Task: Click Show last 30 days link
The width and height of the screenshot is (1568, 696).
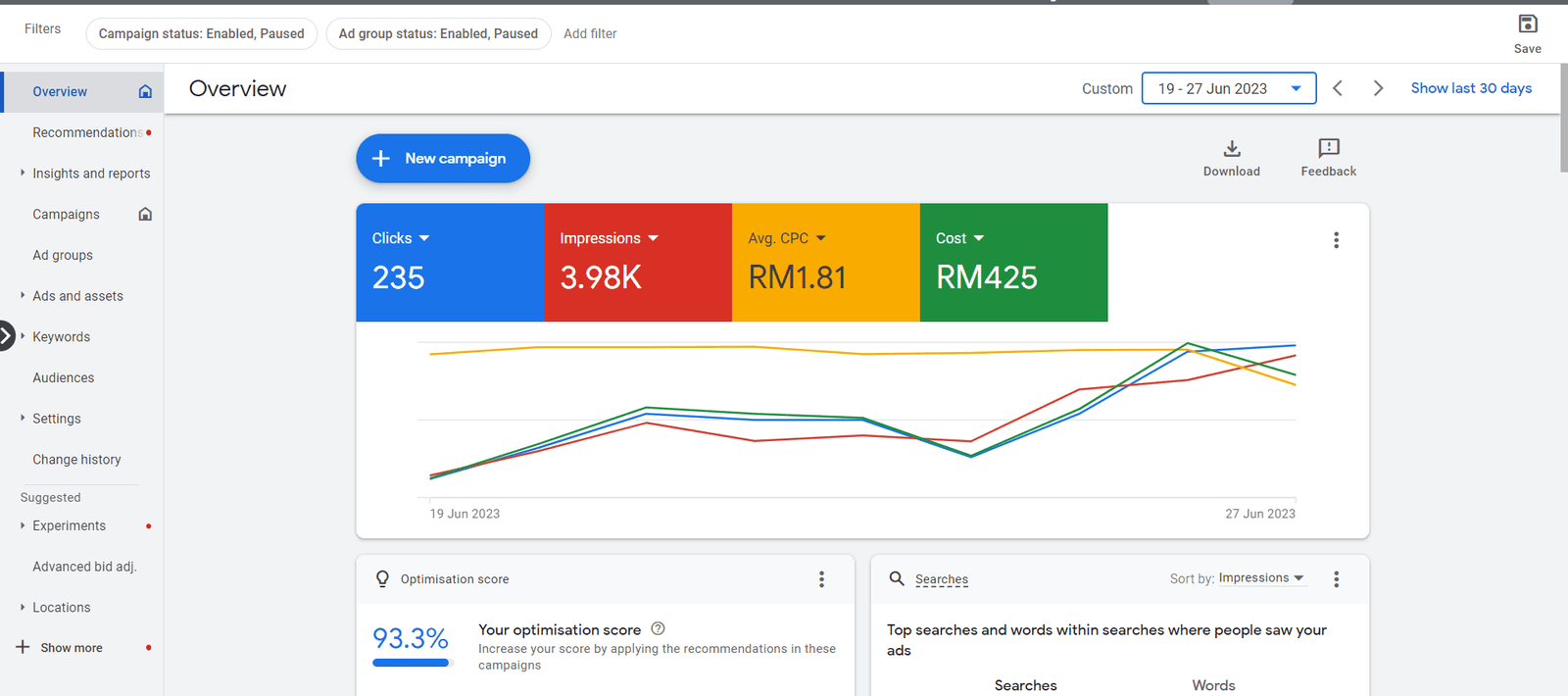Action: (x=1471, y=88)
